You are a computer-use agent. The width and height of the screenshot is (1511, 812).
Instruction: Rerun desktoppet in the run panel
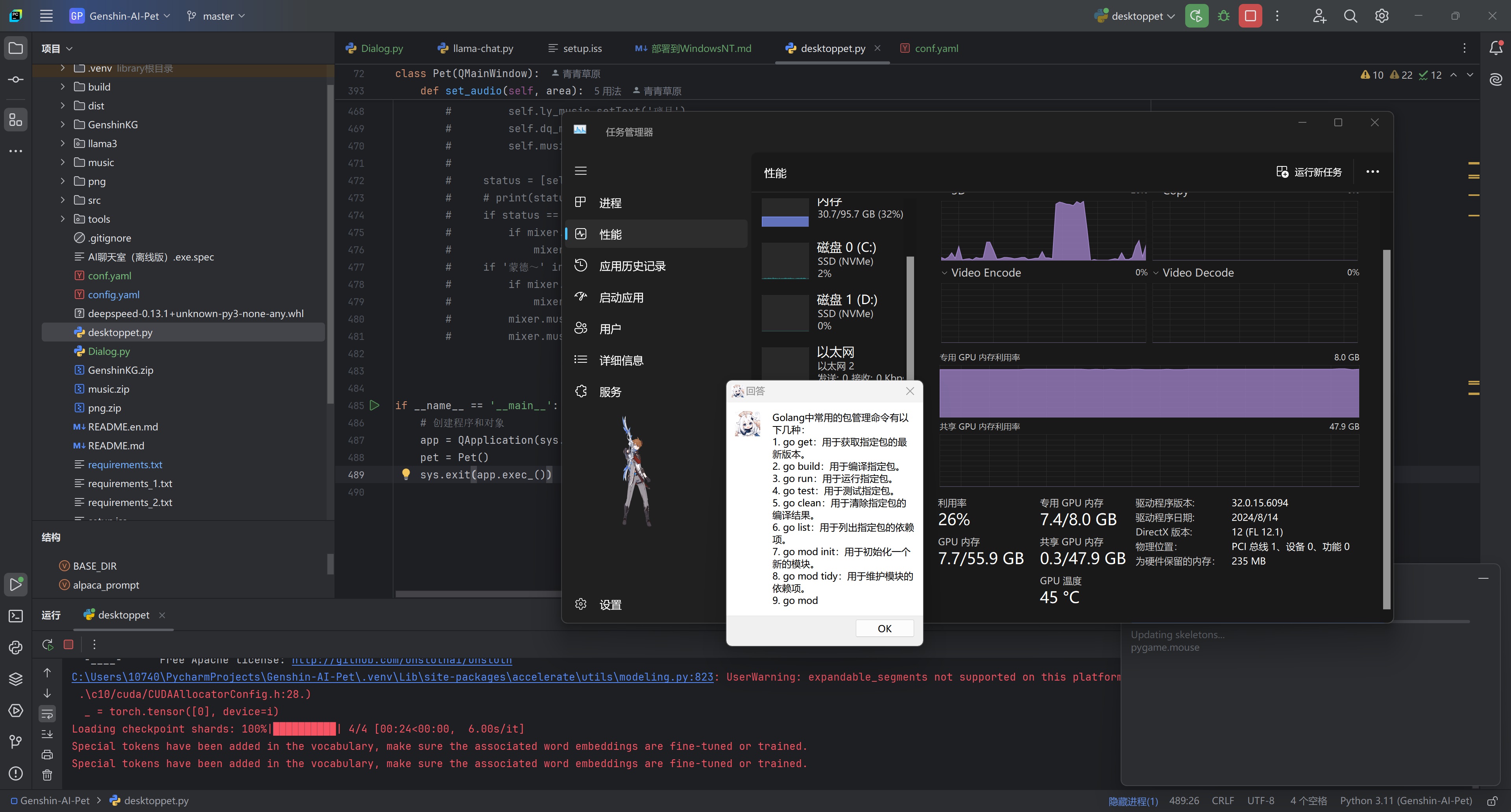click(x=48, y=644)
